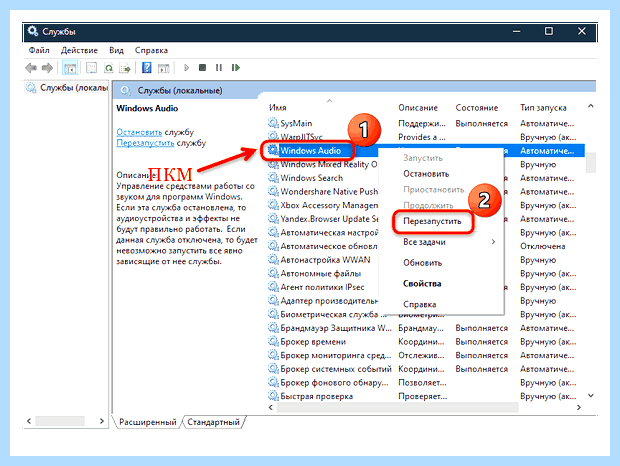Image resolution: width=620 pixels, height=466 pixels.
Task: Click gear icon next to SysMain
Action: [273, 123]
